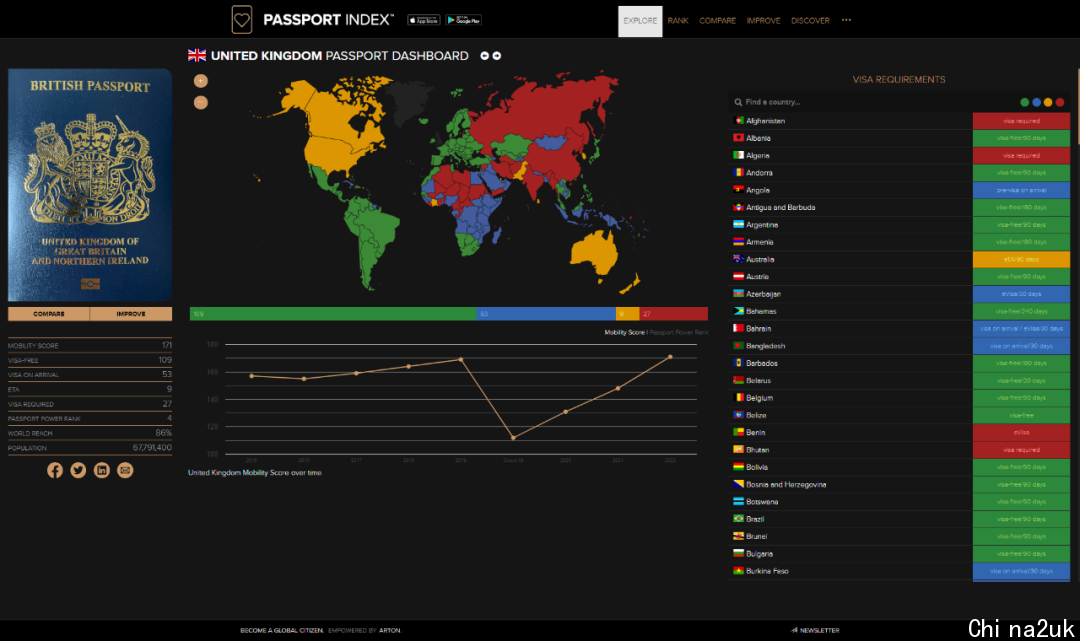This screenshot has width=1080, height=641.
Task: Click the Brazil flag icon
Action: [x=738, y=518]
